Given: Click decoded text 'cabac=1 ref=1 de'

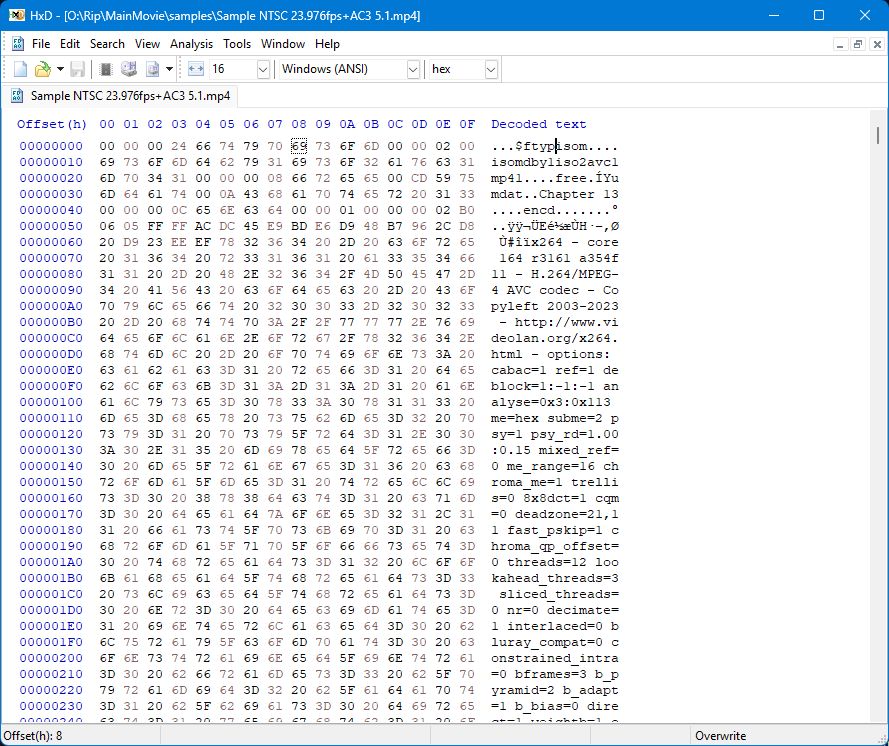Looking at the screenshot, I should 554,370.
